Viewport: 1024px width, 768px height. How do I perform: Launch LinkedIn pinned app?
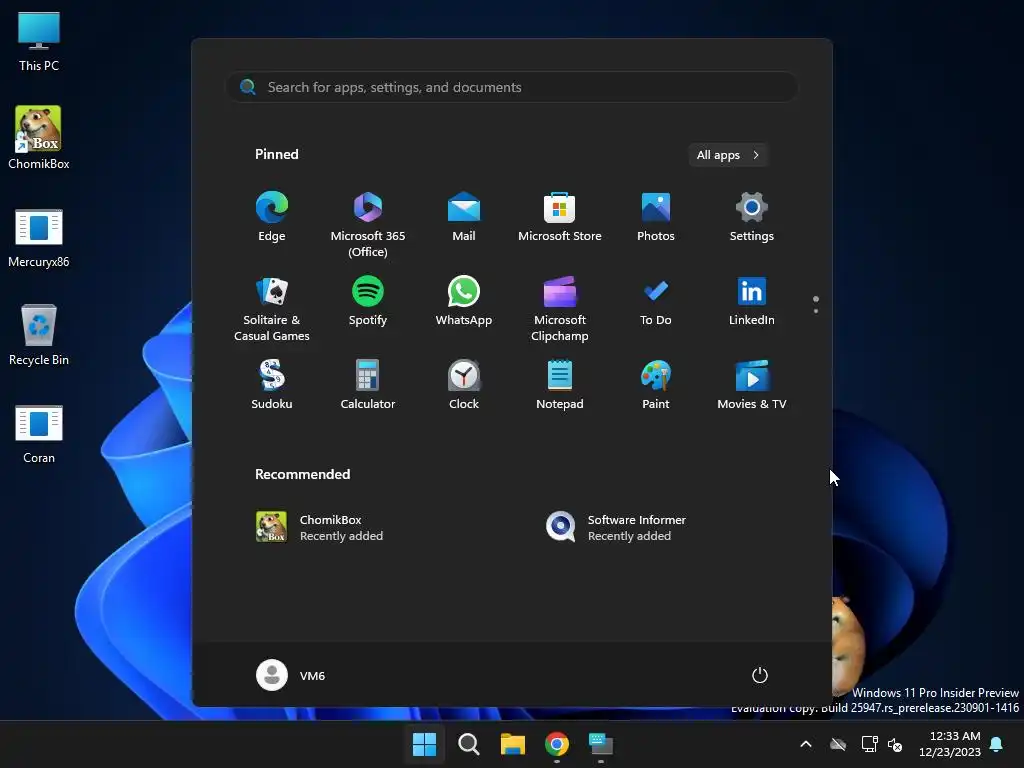point(752,302)
